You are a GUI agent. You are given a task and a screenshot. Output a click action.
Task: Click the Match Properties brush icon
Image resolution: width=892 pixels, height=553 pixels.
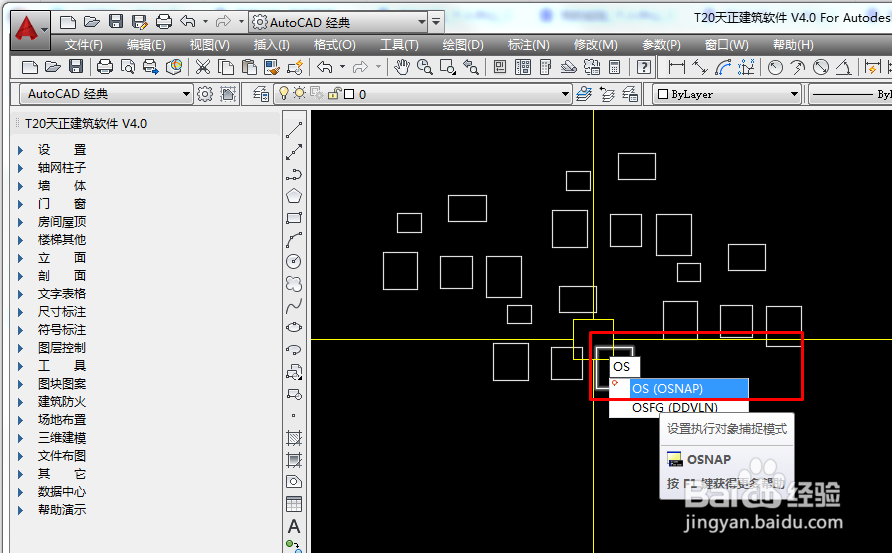tap(272, 67)
